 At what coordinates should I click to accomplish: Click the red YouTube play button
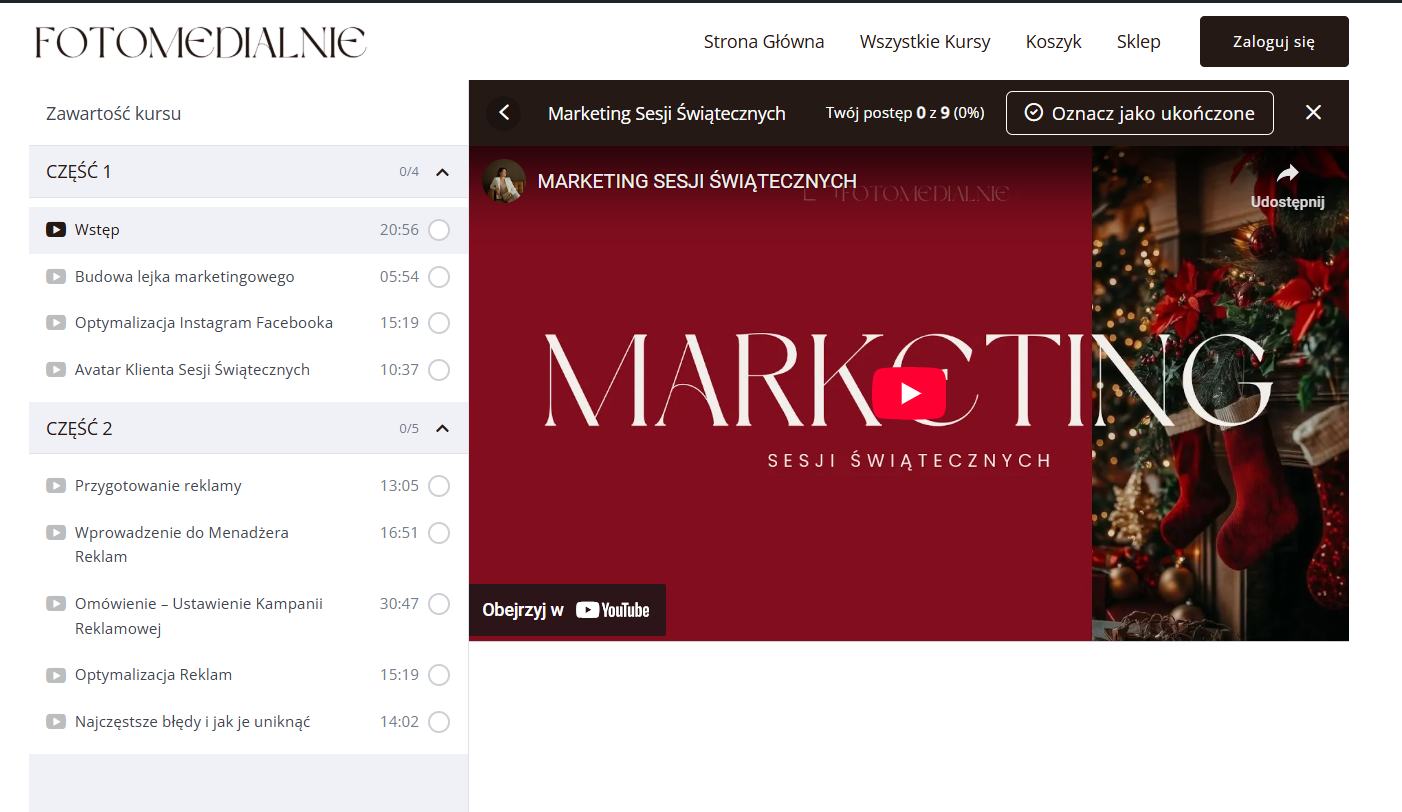[x=908, y=393]
